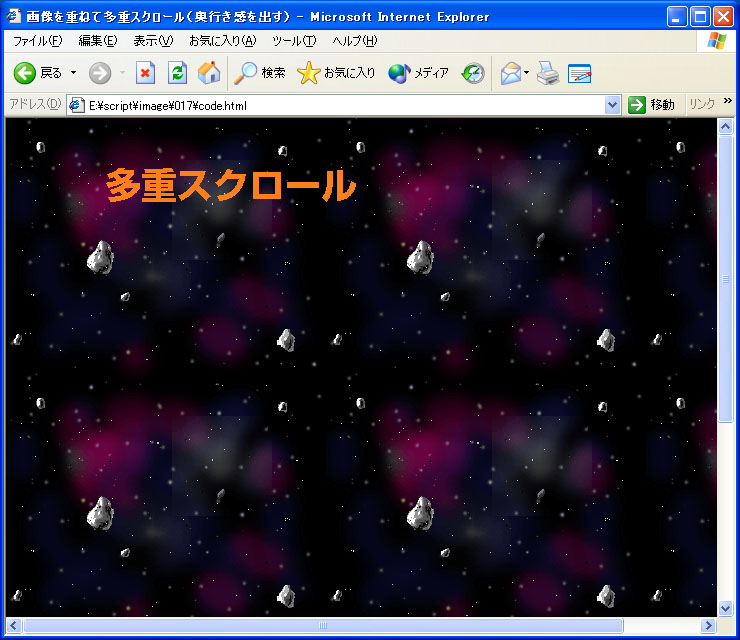Print the page with the printer icon
This screenshot has height=640, width=740.
pyautogui.click(x=548, y=73)
